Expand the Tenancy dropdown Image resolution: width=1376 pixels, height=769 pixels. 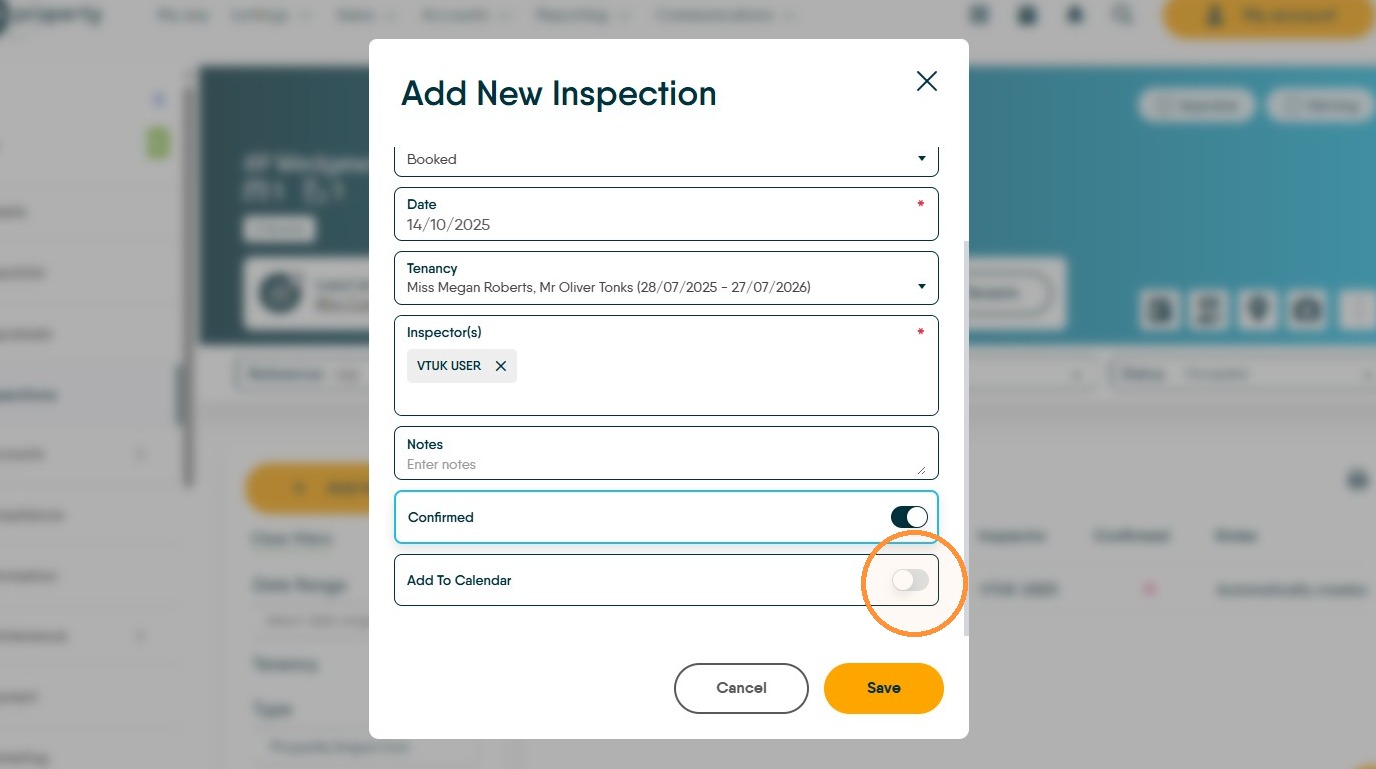tap(666, 278)
